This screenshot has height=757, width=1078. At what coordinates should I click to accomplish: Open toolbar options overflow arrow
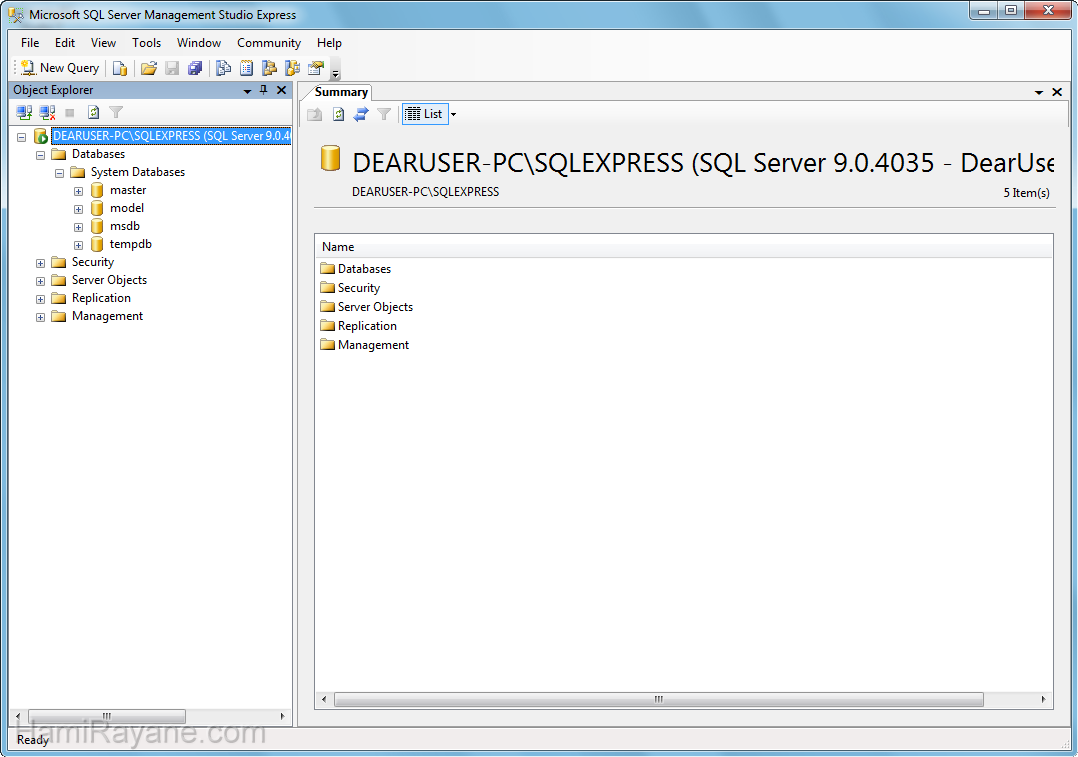point(336,71)
